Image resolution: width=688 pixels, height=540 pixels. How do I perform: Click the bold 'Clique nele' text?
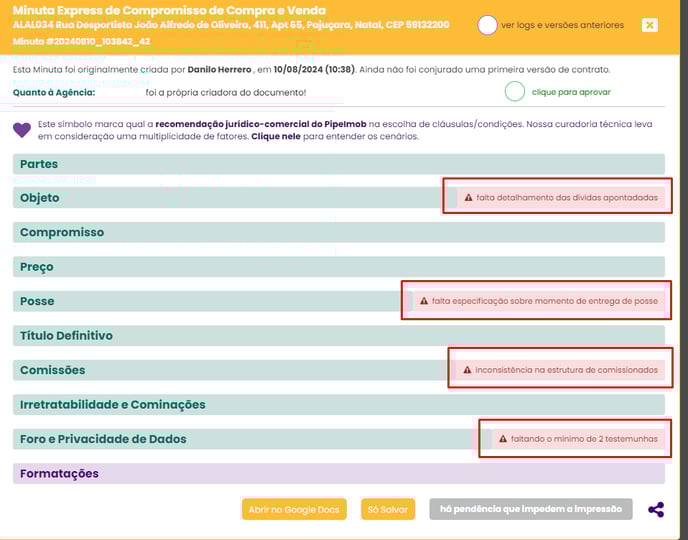click(x=276, y=136)
